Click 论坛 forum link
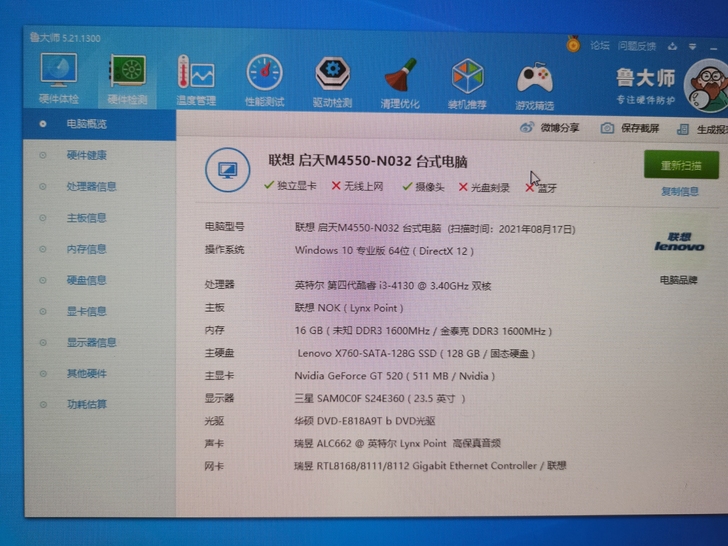Viewport: 728px width, 546px height. click(599, 46)
